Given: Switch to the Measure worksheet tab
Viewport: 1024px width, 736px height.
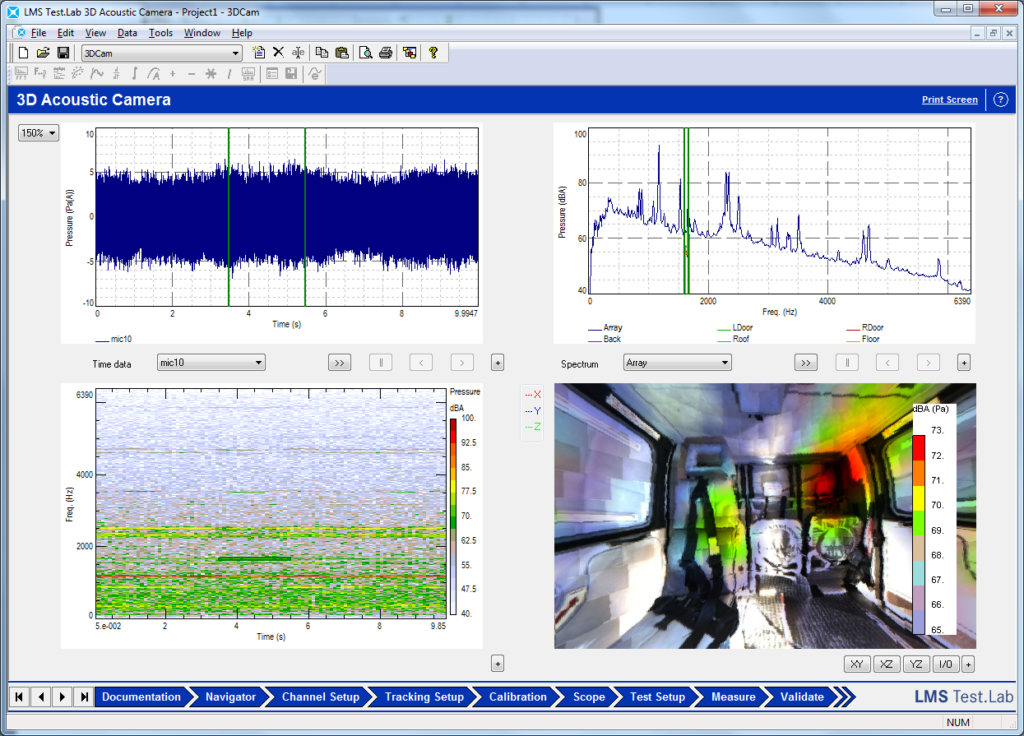Looking at the screenshot, I should pos(733,697).
